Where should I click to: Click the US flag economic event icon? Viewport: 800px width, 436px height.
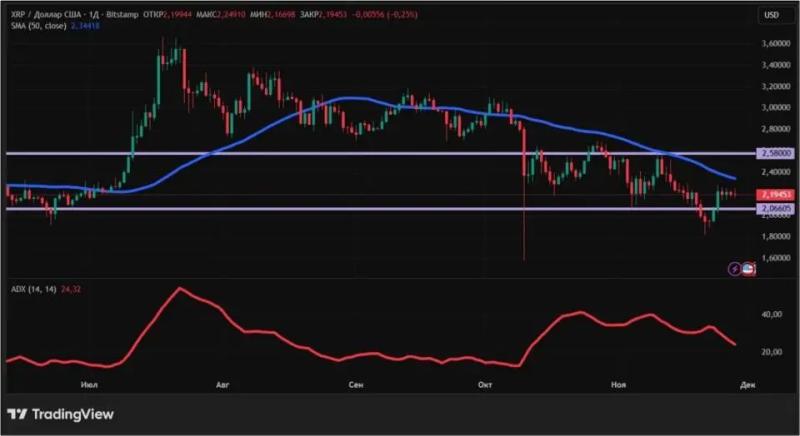point(749,269)
